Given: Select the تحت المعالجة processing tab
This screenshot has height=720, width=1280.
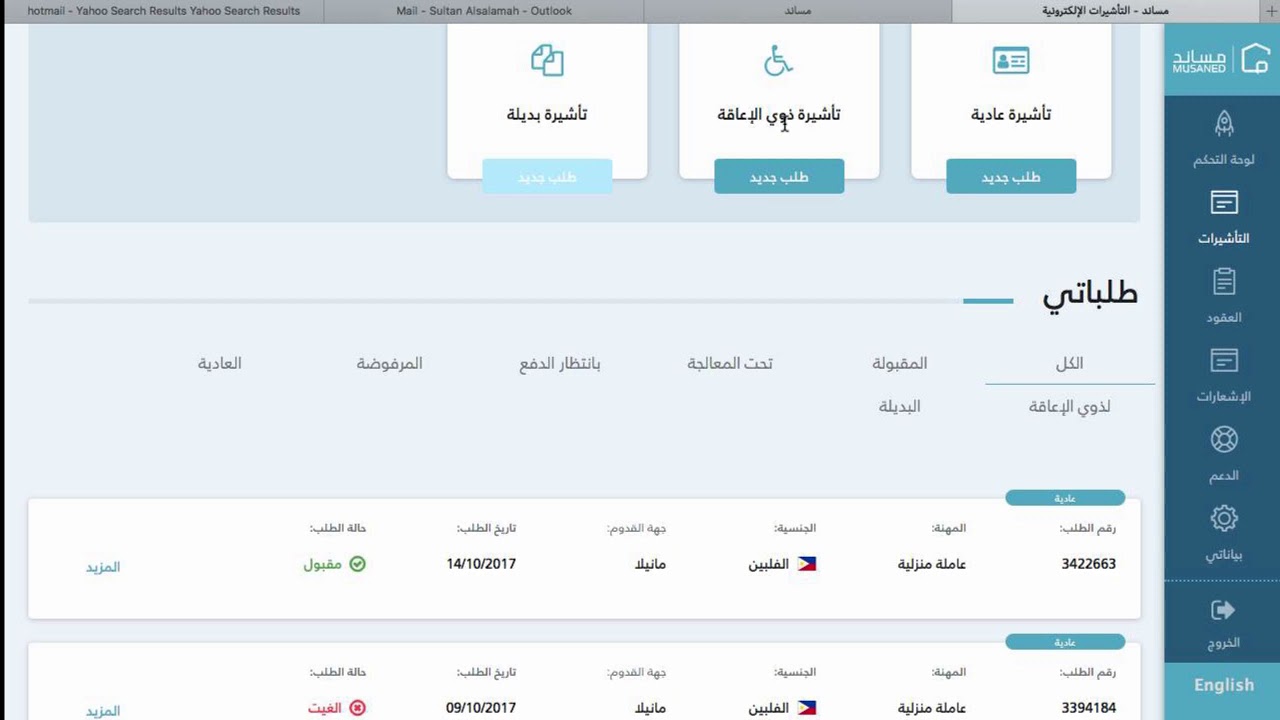Looking at the screenshot, I should click(730, 363).
